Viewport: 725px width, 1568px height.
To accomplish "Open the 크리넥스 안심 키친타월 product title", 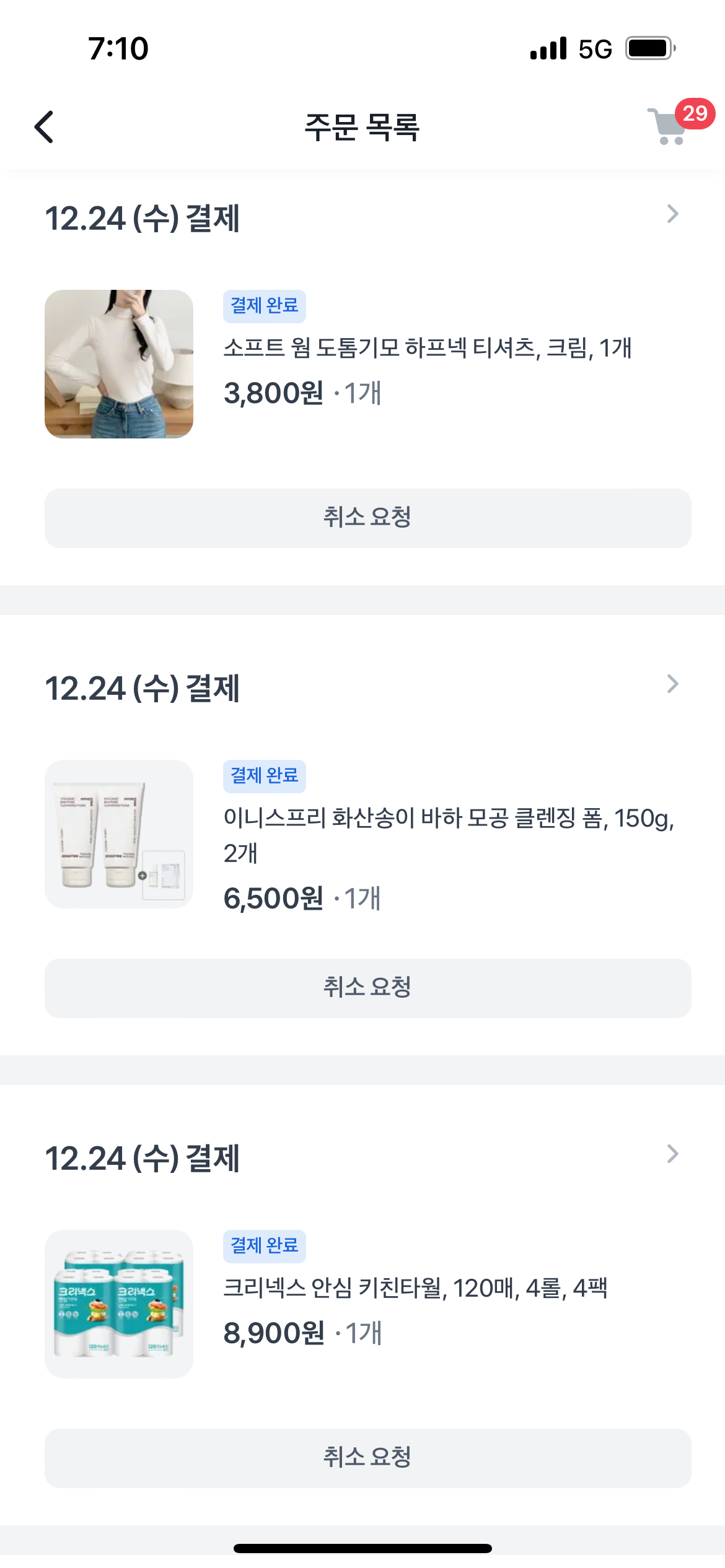I will (415, 1288).
